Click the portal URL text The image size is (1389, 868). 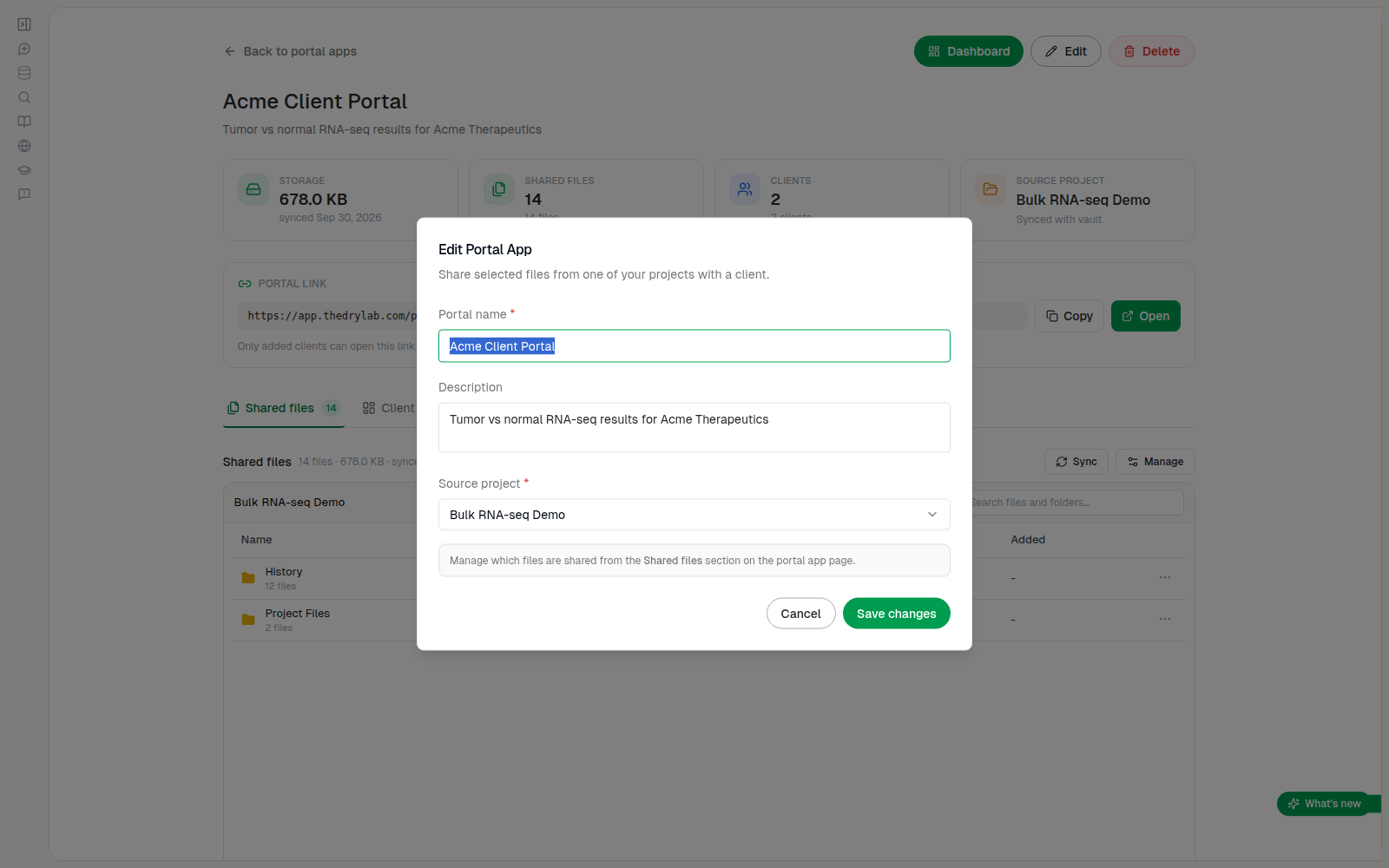(x=332, y=316)
